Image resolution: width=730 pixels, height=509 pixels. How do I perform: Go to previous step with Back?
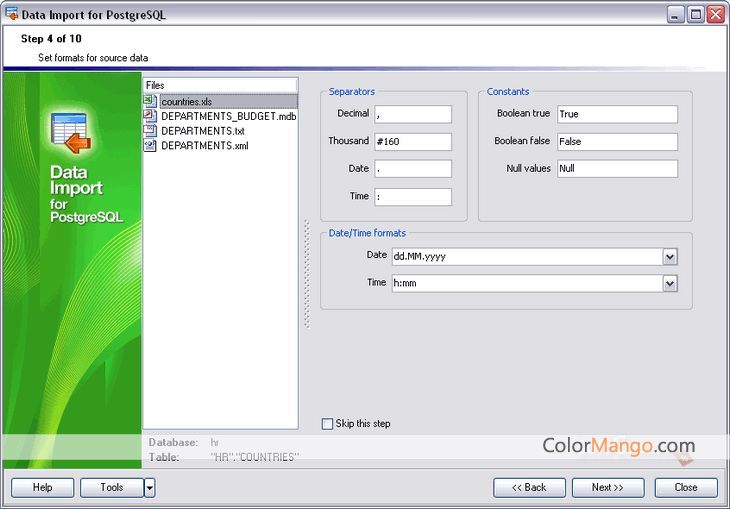pos(529,488)
